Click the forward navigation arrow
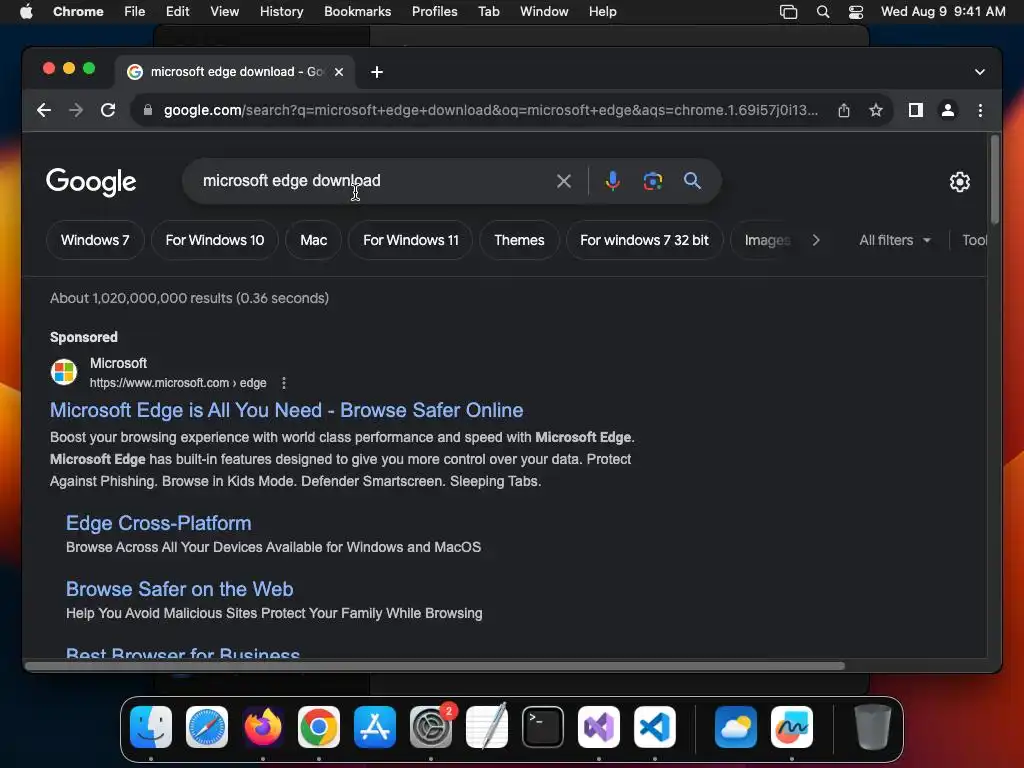This screenshot has height=768, width=1024. [76, 110]
